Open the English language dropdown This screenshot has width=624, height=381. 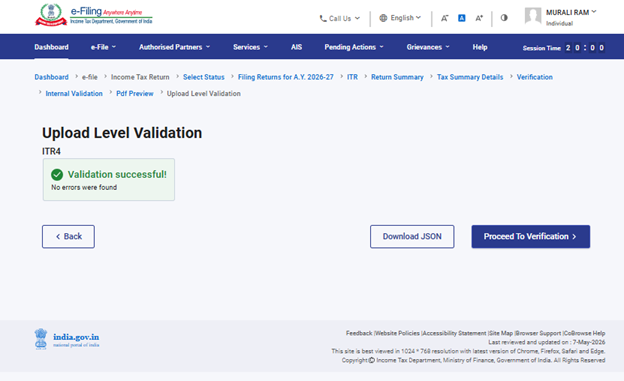tap(400, 18)
